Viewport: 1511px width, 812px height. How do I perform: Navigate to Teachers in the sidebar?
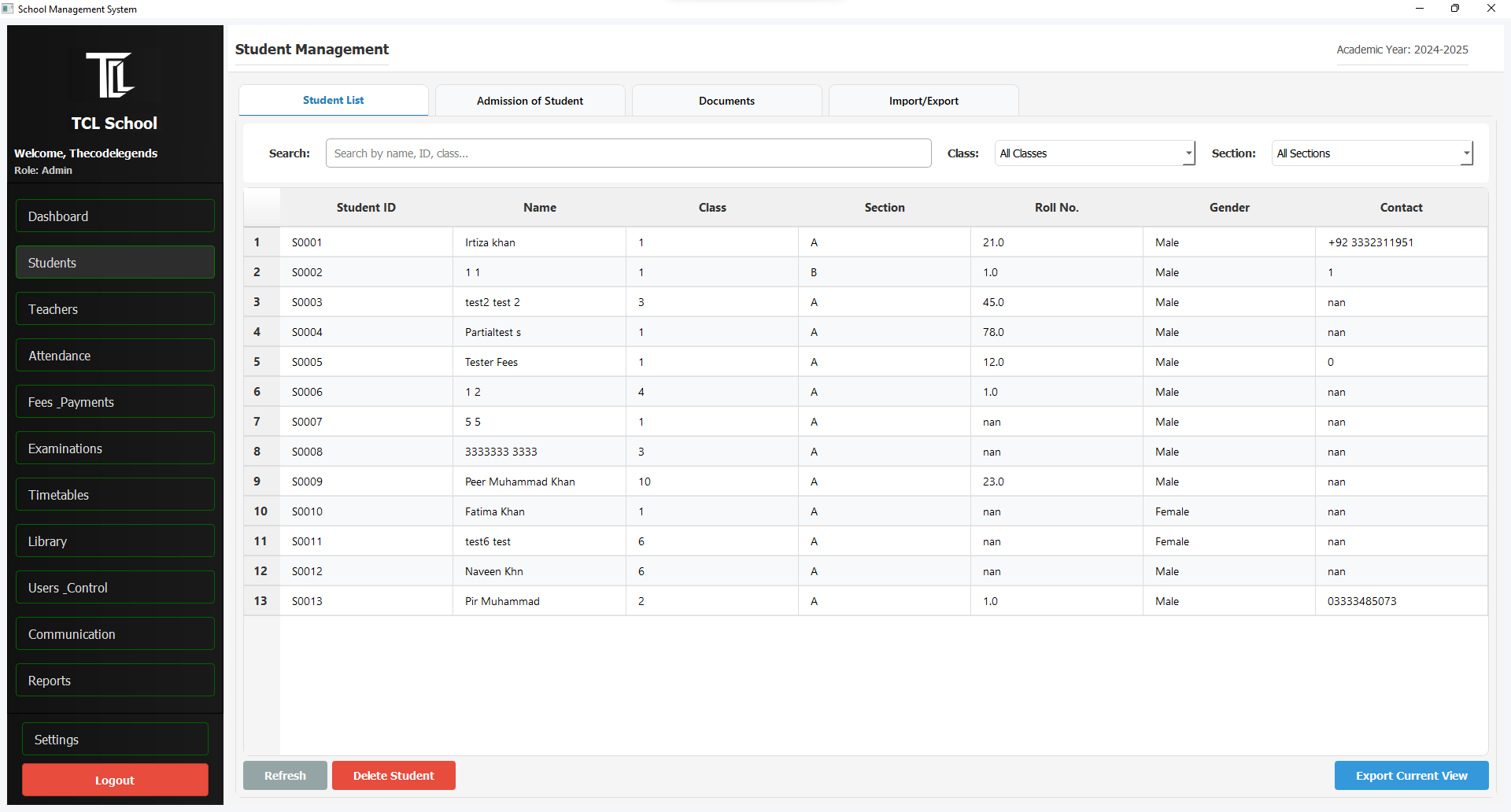(x=115, y=309)
